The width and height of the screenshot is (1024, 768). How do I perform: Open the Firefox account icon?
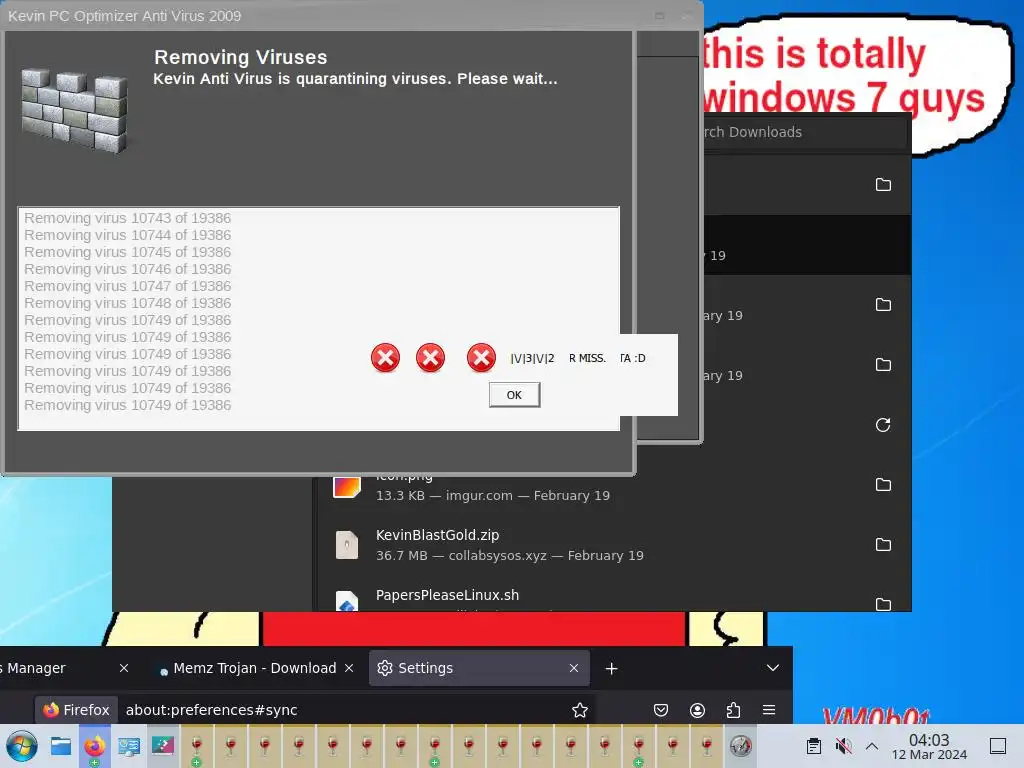coord(697,710)
